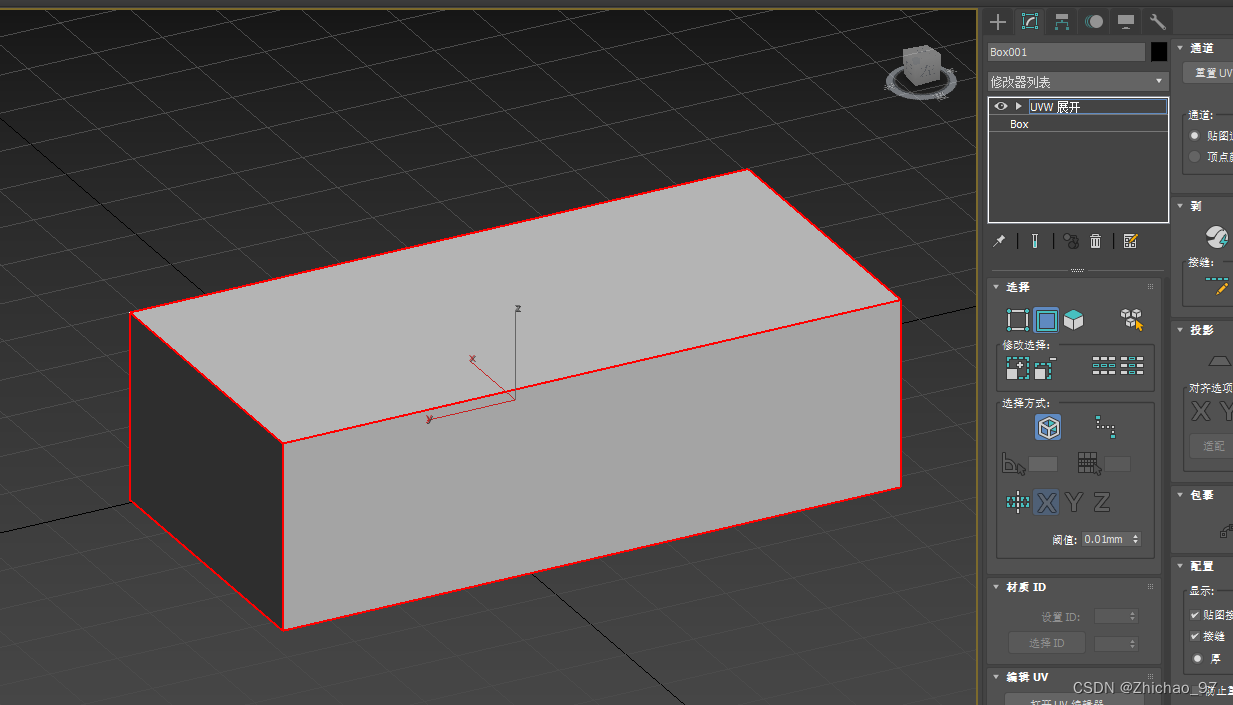
Task: Uncheck the 贴图接缝 display checkbox
Action: [1195, 615]
